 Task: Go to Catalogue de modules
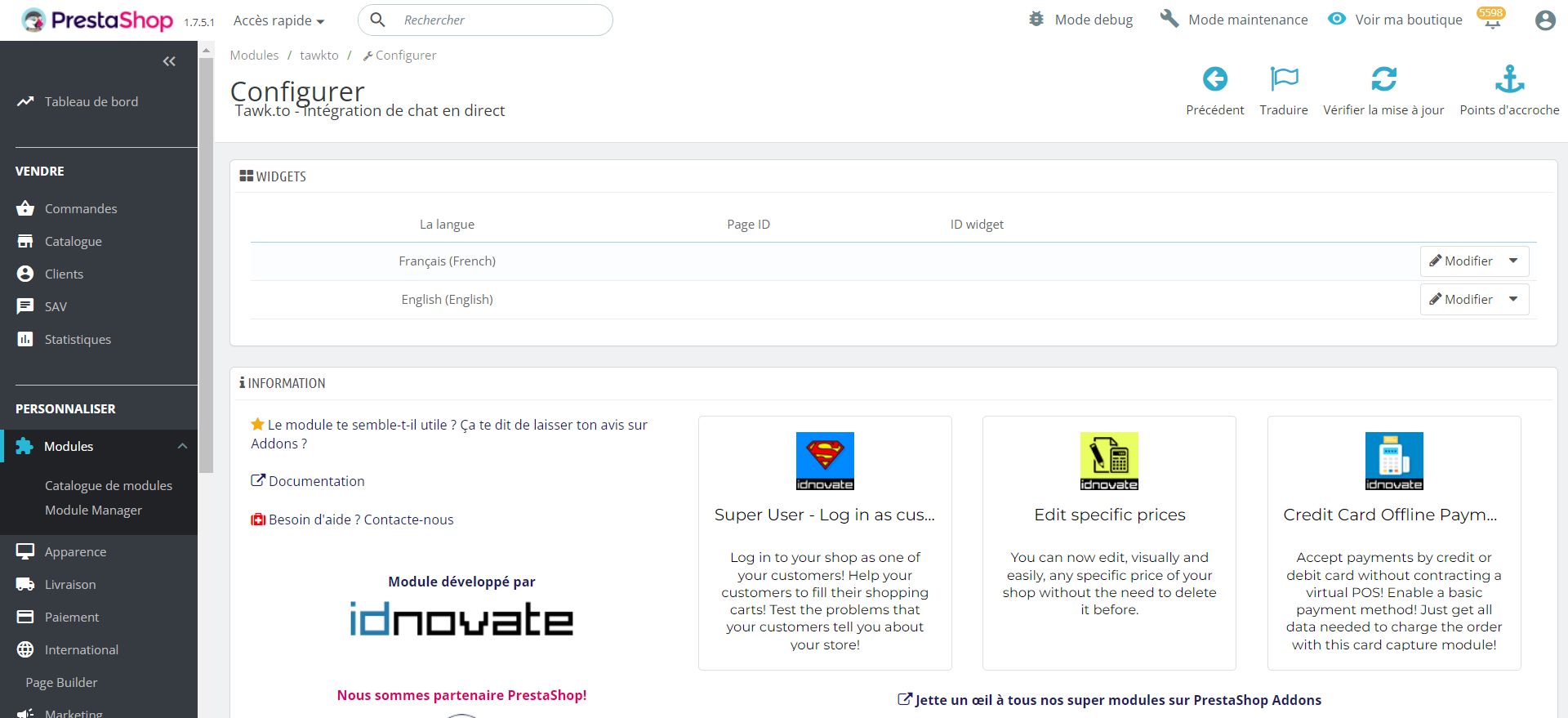(x=109, y=485)
